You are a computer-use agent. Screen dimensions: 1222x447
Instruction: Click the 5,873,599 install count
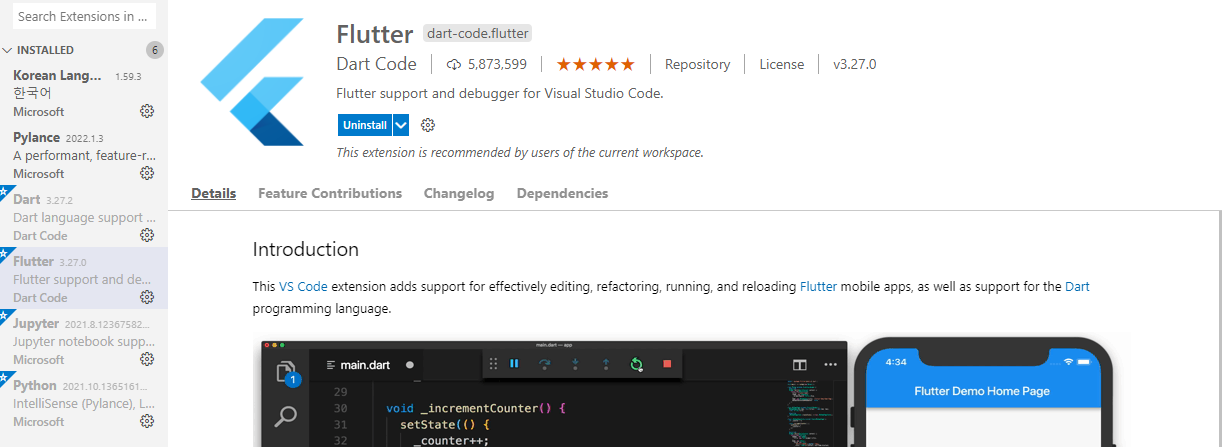click(497, 64)
